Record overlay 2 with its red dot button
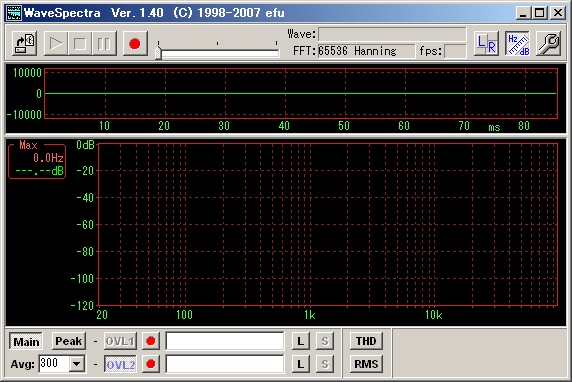Screen dimensions: 572x382 151,364
